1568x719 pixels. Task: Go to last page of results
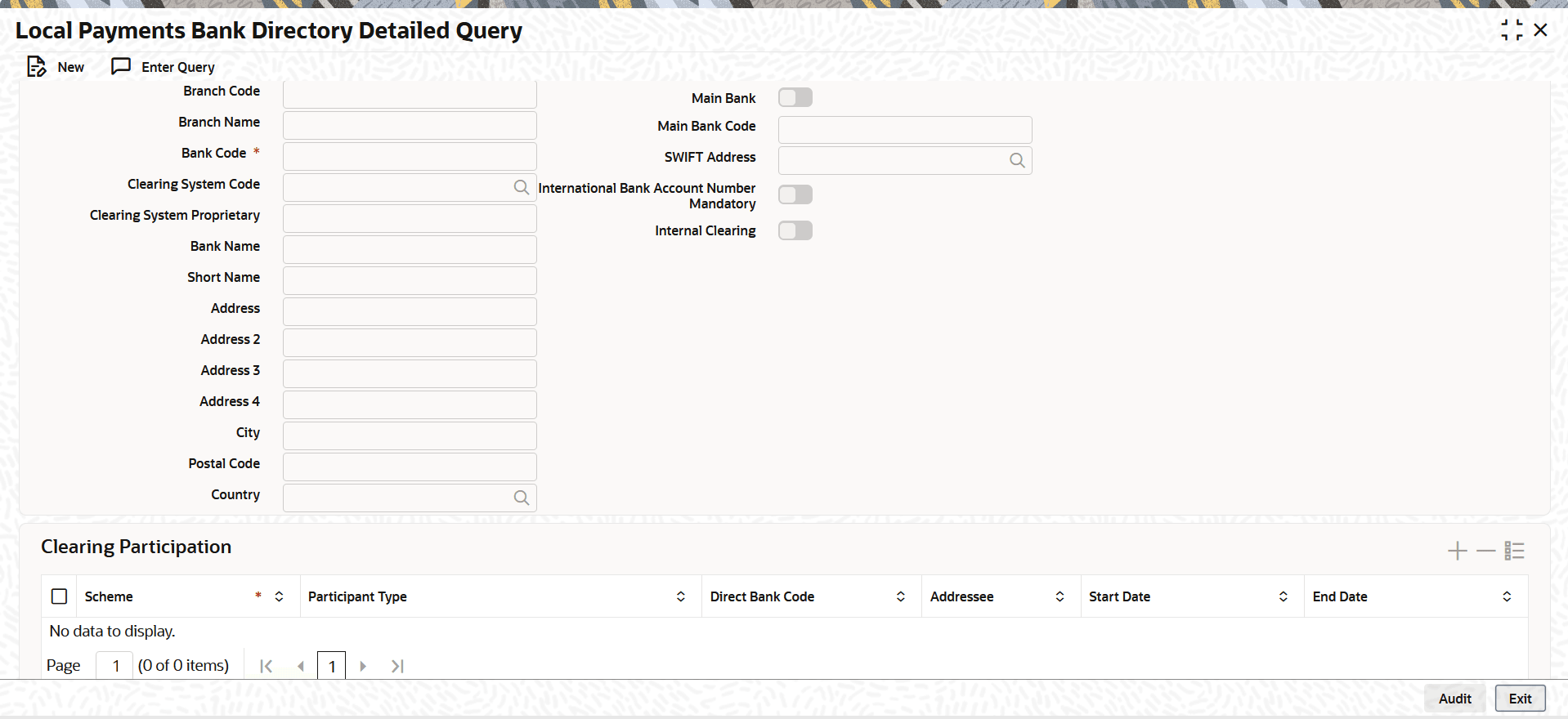point(397,666)
